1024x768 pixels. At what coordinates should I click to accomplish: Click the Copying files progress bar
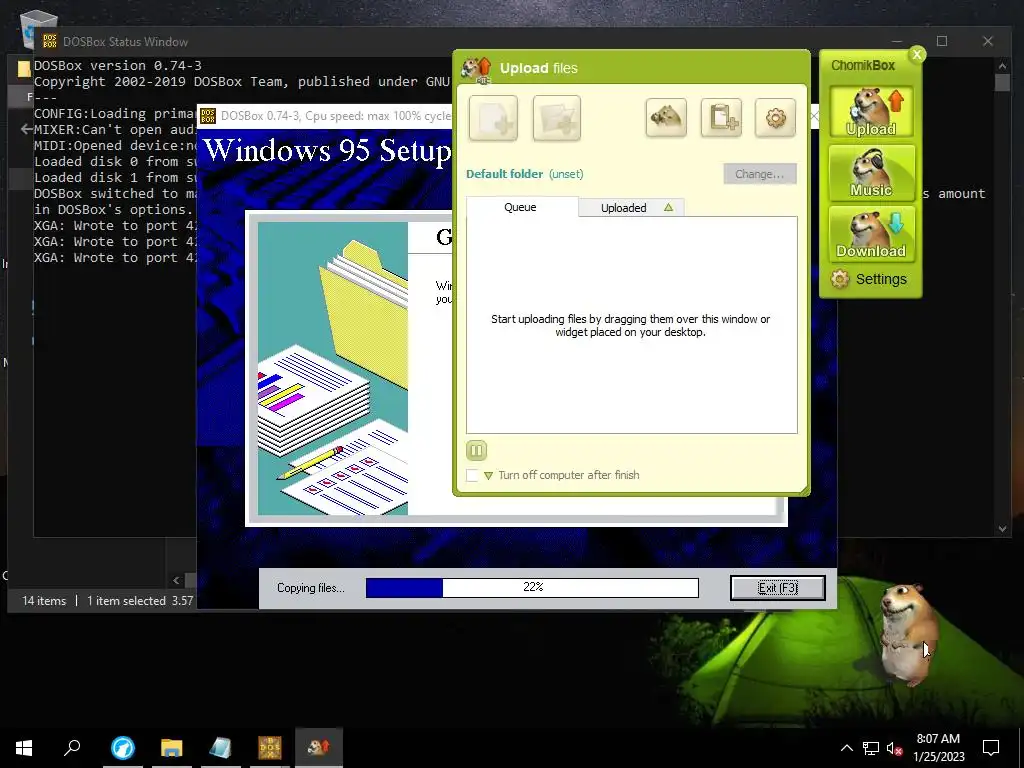(532, 588)
